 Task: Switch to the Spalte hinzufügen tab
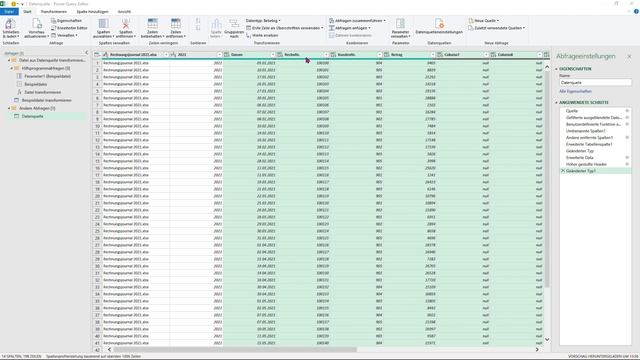click(93, 11)
